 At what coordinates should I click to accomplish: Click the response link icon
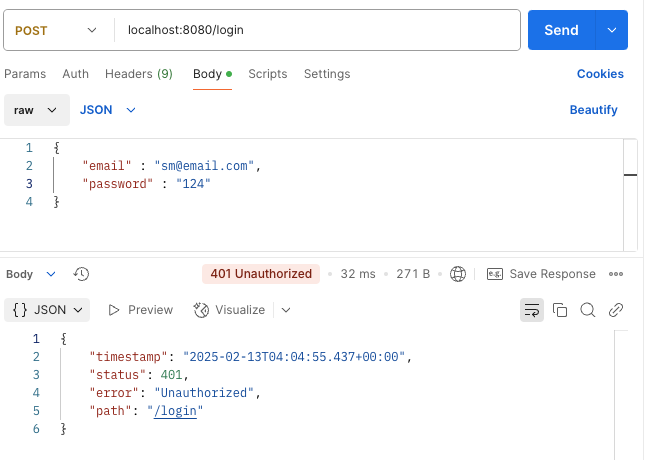(616, 310)
